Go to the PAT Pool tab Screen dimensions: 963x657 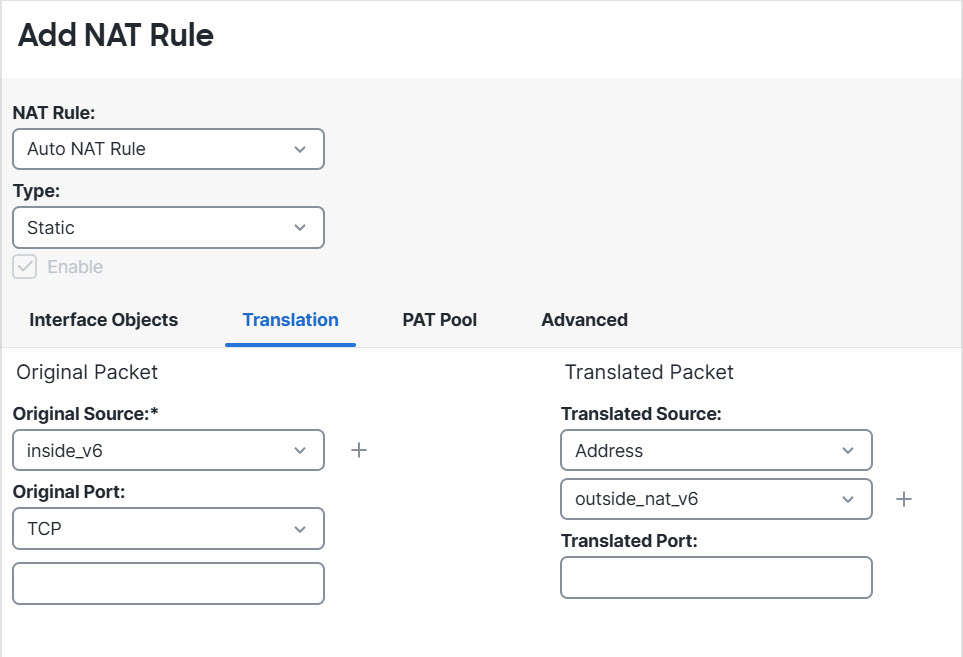pos(439,320)
